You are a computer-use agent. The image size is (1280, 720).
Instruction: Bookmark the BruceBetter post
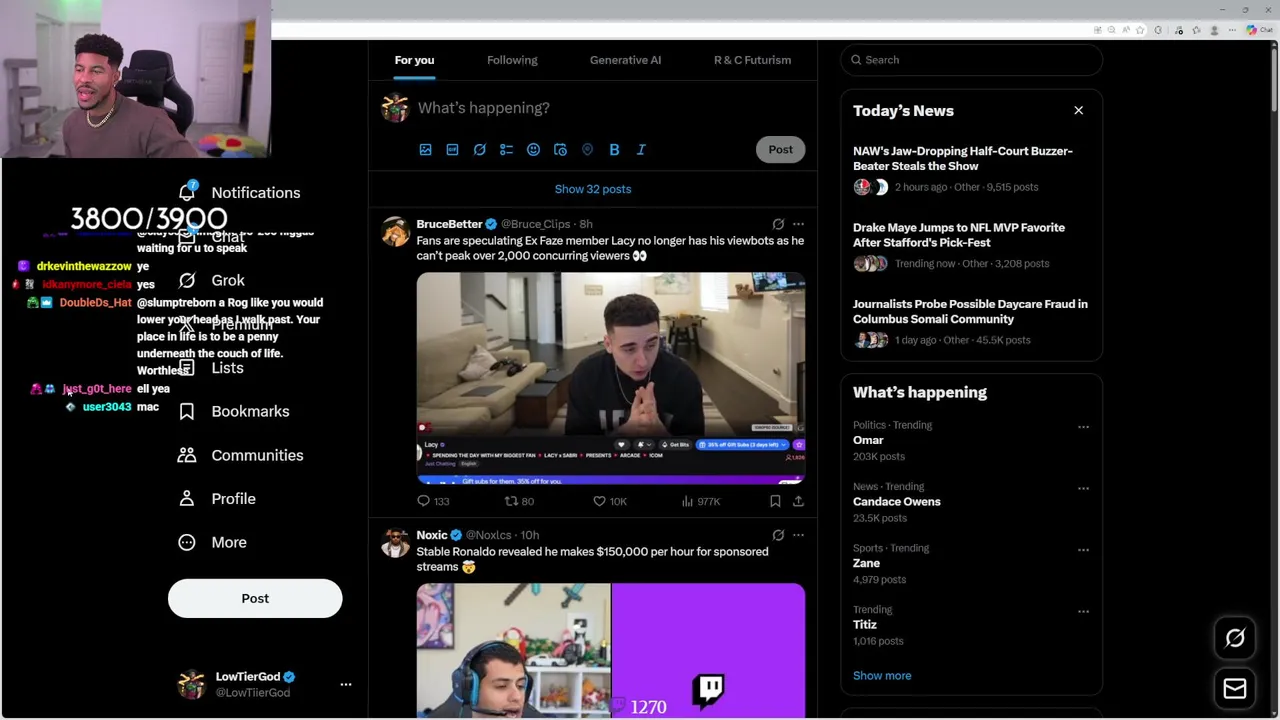tap(775, 501)
